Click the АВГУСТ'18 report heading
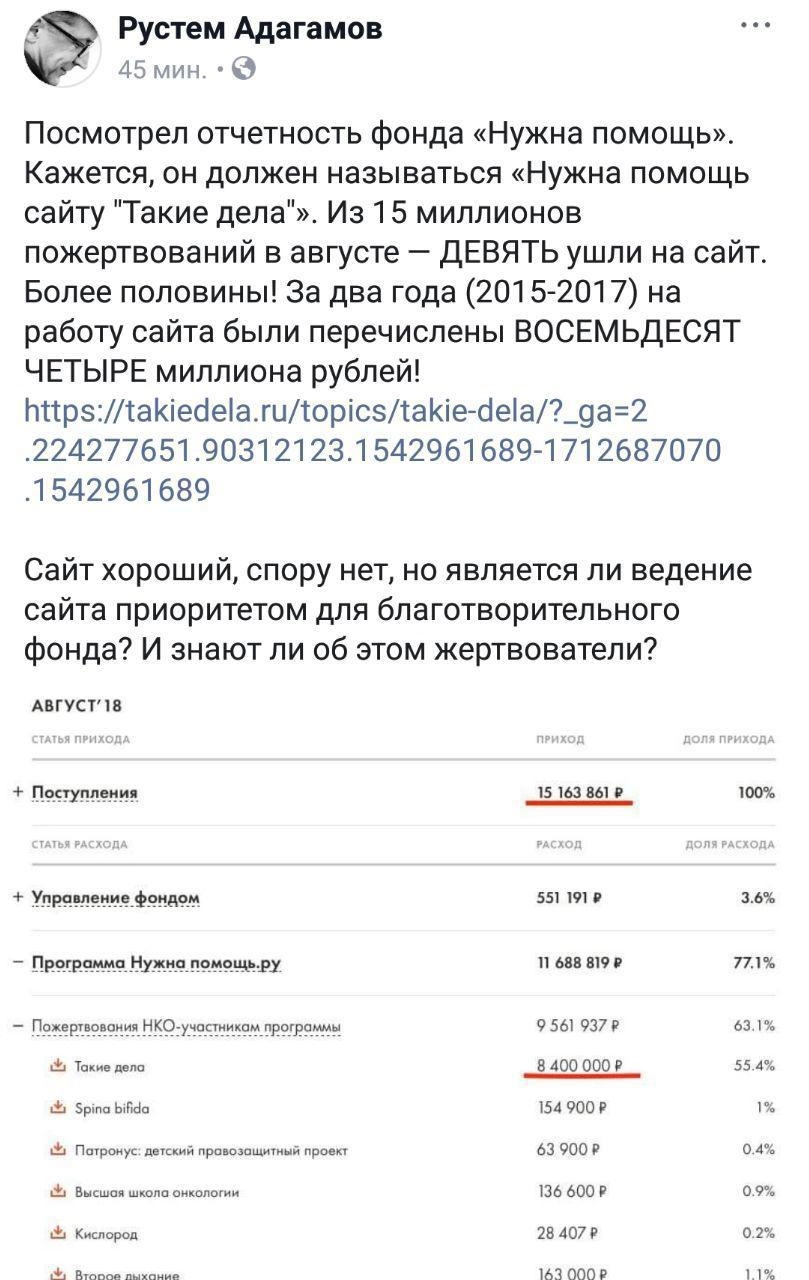809x1280 pixels. pyautogui.click(x=77, y=705)
